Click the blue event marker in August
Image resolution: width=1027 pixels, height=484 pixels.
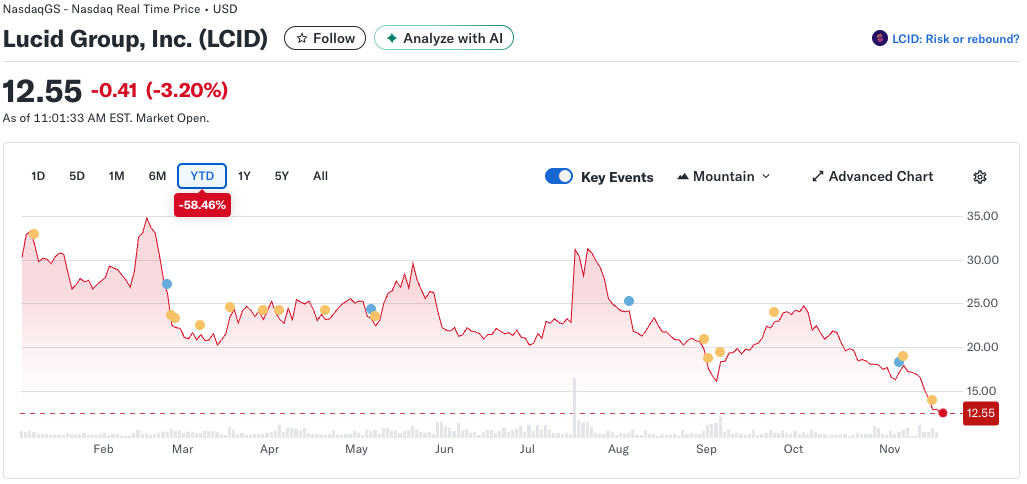point(629,301)
